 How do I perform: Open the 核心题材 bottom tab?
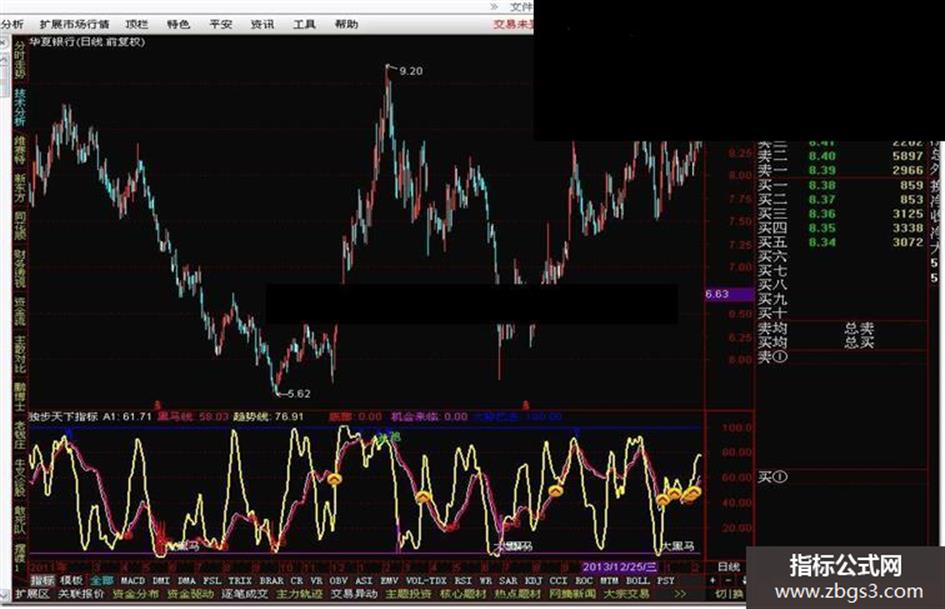click(x=463, y=594)
